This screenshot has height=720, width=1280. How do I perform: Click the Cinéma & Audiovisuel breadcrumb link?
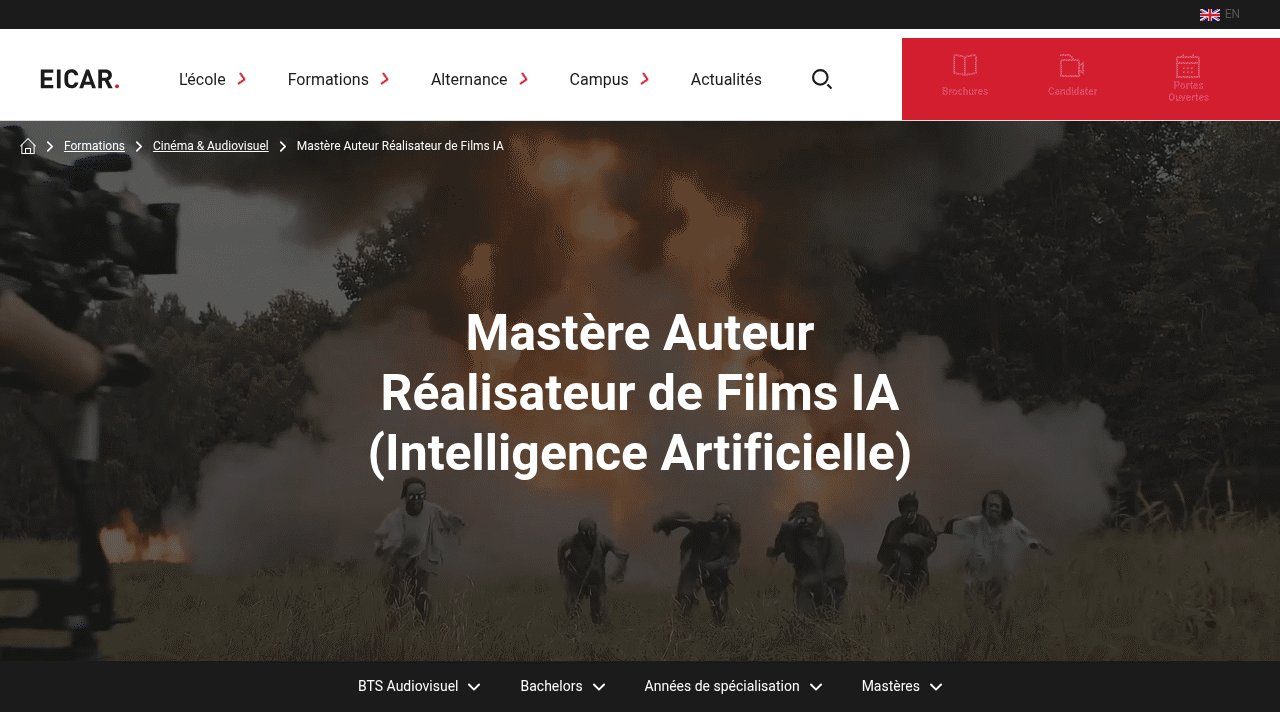[211, 146]
